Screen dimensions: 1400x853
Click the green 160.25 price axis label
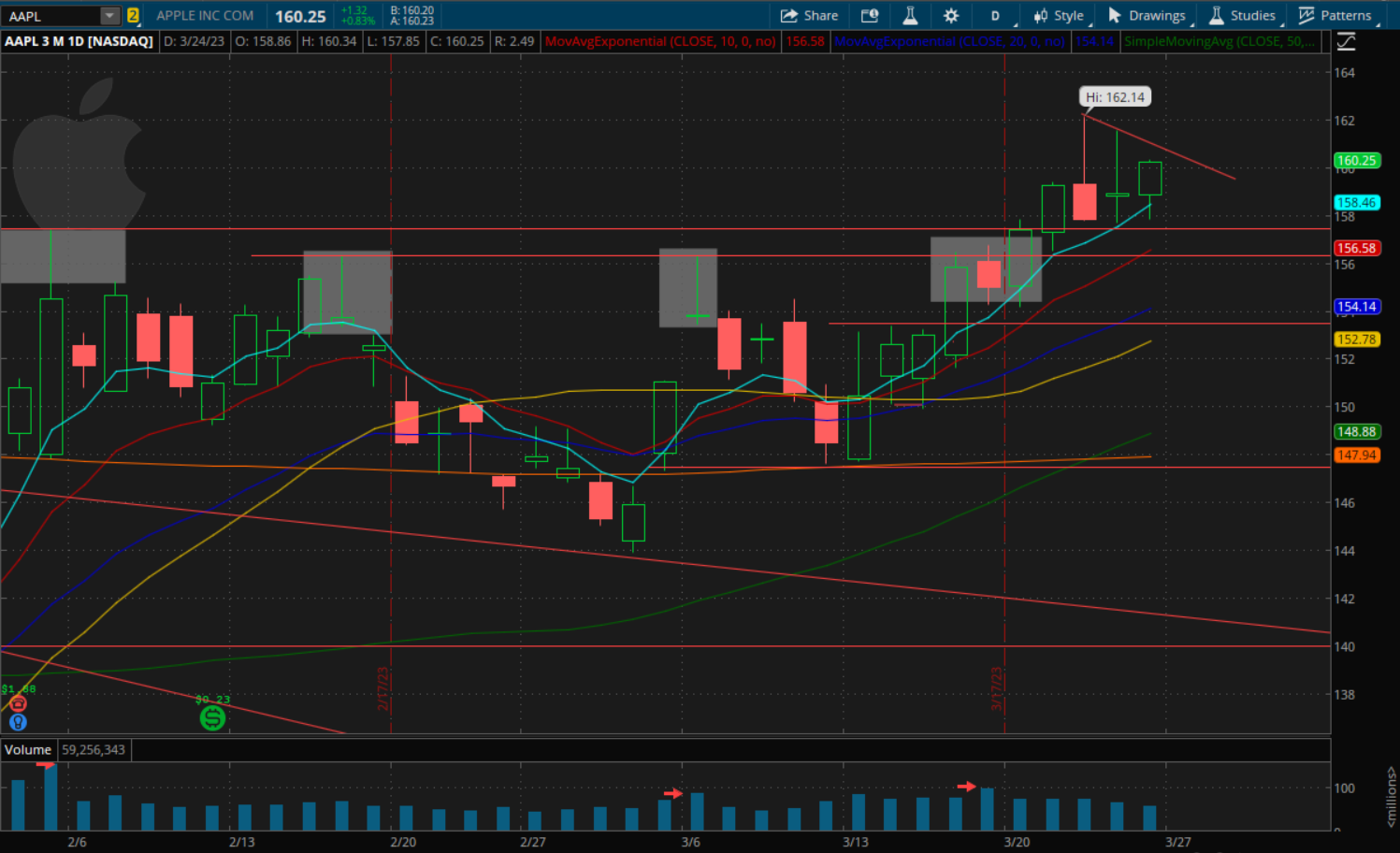[1356, 161]
